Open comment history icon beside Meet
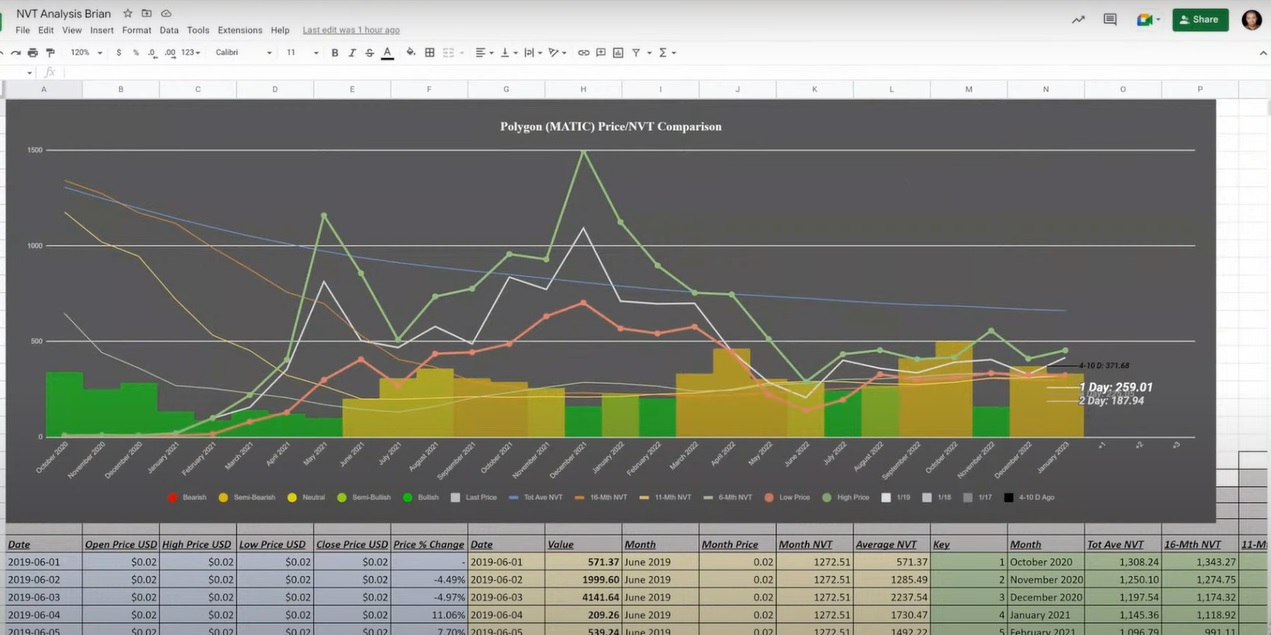This screenshot has width=1271, height=635. pyautogui.click(x=1110, y=19)
